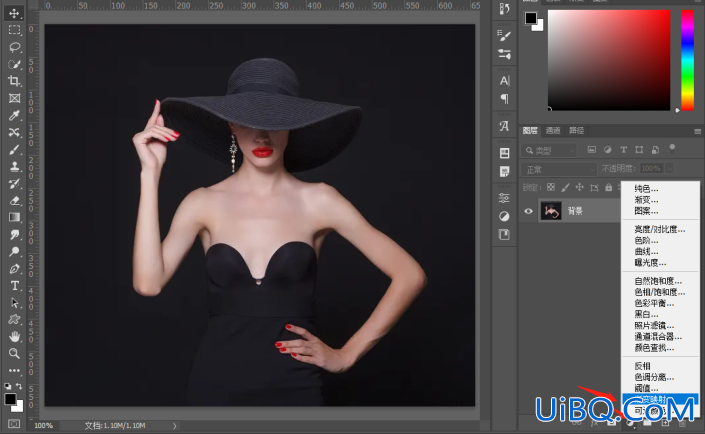The width and height of the screenshot is (705, 434).
Task: Select the Custom Shape tool
Action: pyautogui.click(x=14, y=319)
